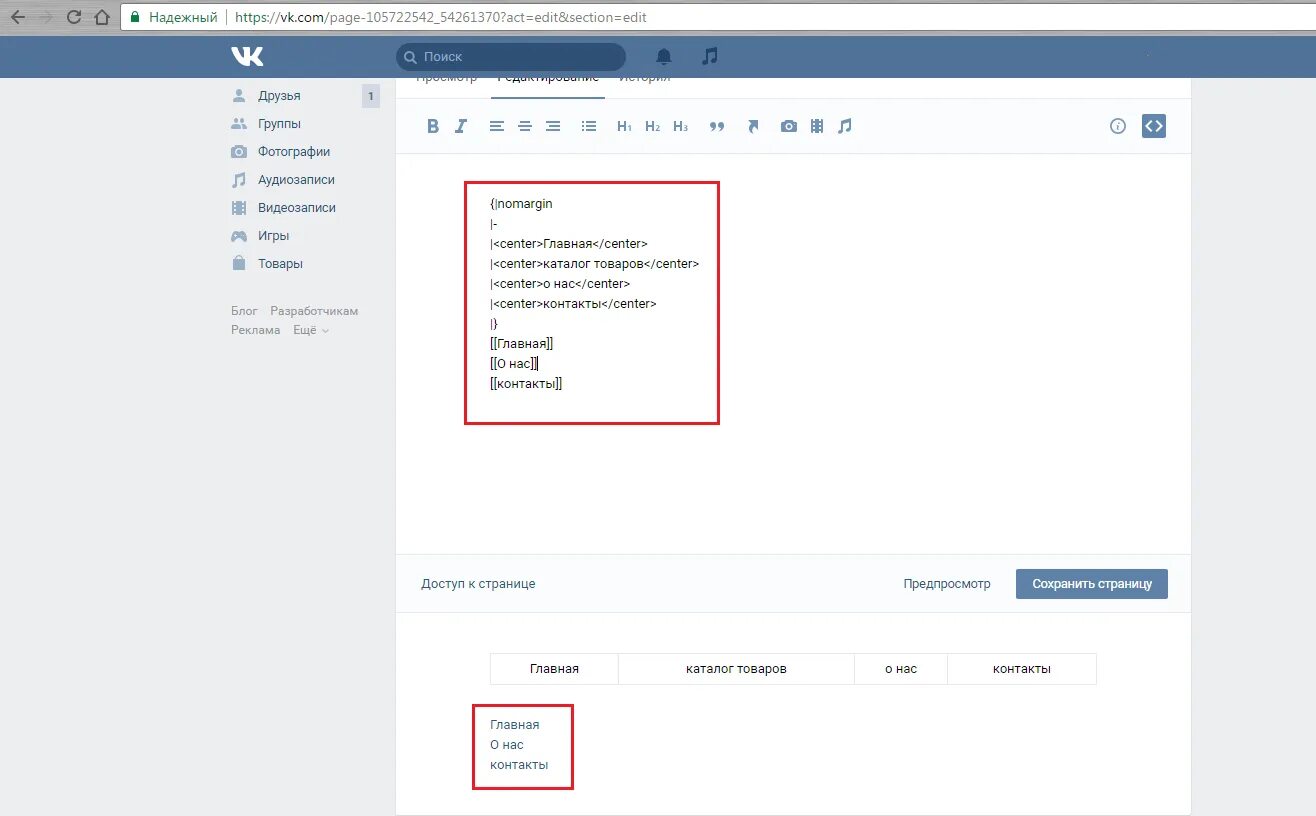Go back in the browser
This screenshot has height=816, width=1316.
(x=18, y=17)
